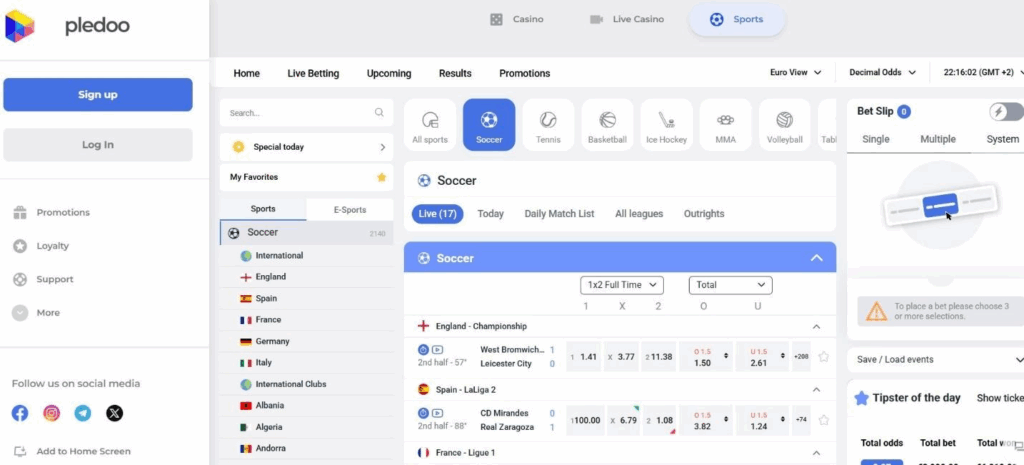The width and height of the screenshot is (1024, 465).
Task: Choose the Ice Hockey sport icon
Action: (x=666, y=125)
